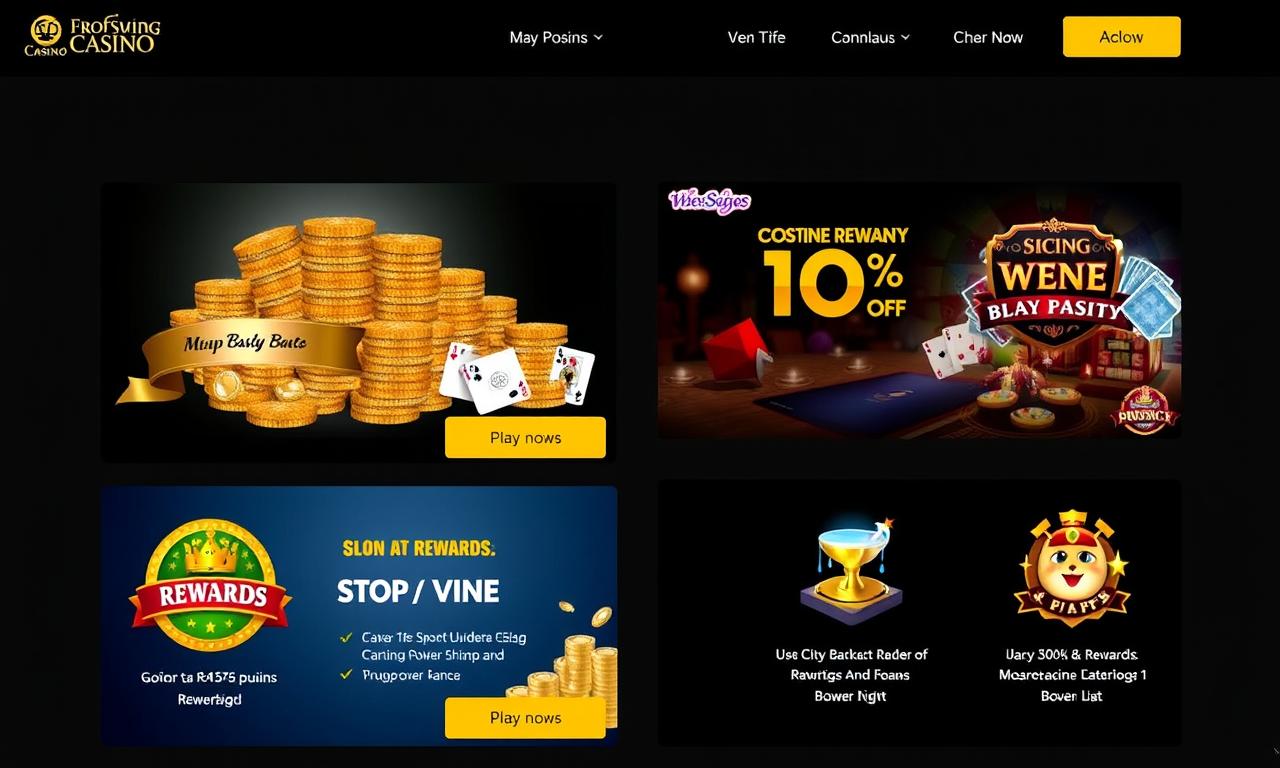Expand the May Posins dropdown menu
This screenshot has height=768, width=1280.
pyautogui.click(x=556, y=37)
